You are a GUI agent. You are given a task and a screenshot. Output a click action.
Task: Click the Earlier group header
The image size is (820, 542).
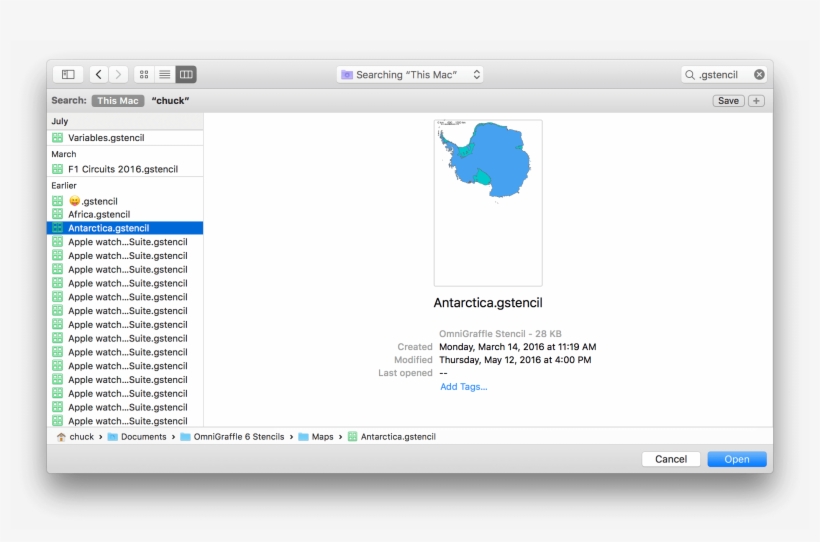pyautogui.click(x=125, y=185)
